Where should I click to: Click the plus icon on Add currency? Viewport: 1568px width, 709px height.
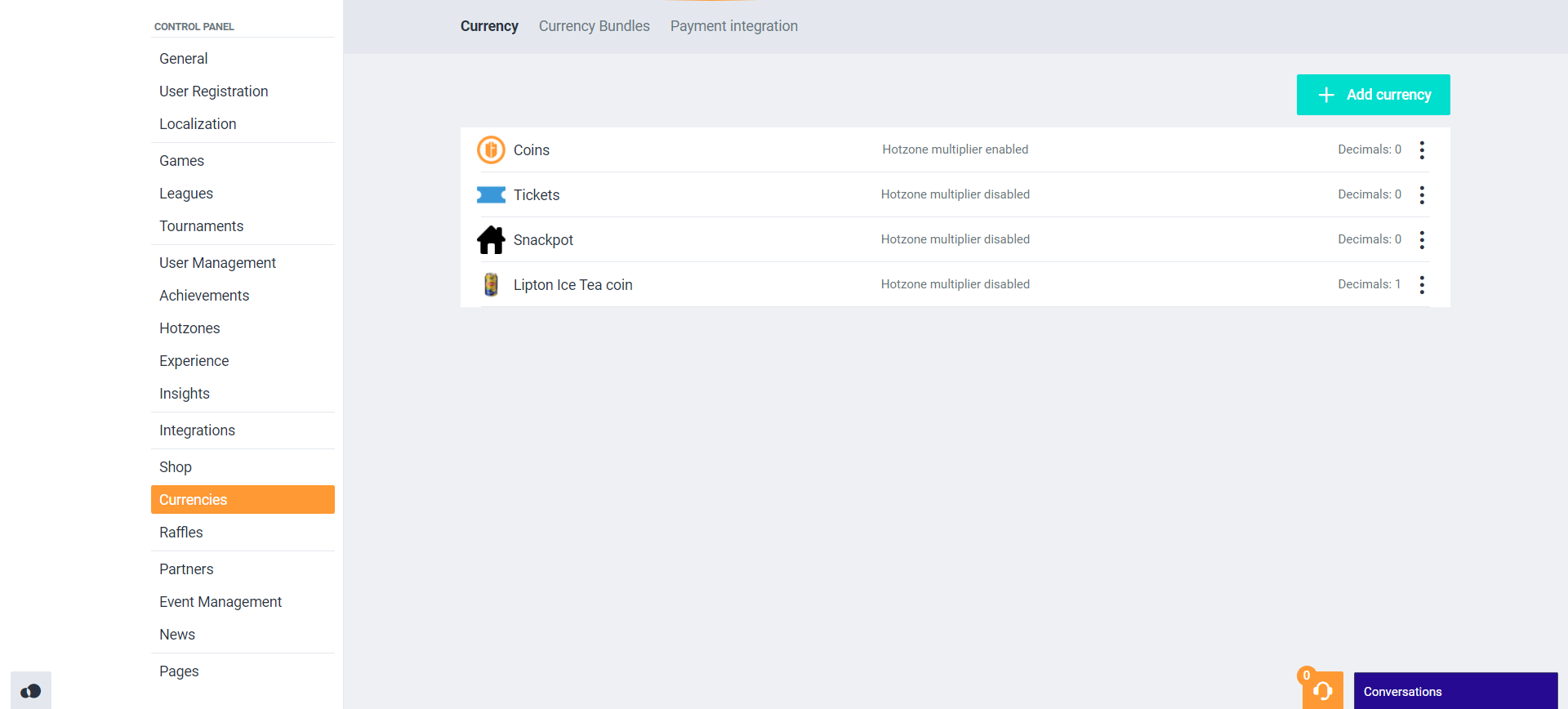pos(1326,95)
